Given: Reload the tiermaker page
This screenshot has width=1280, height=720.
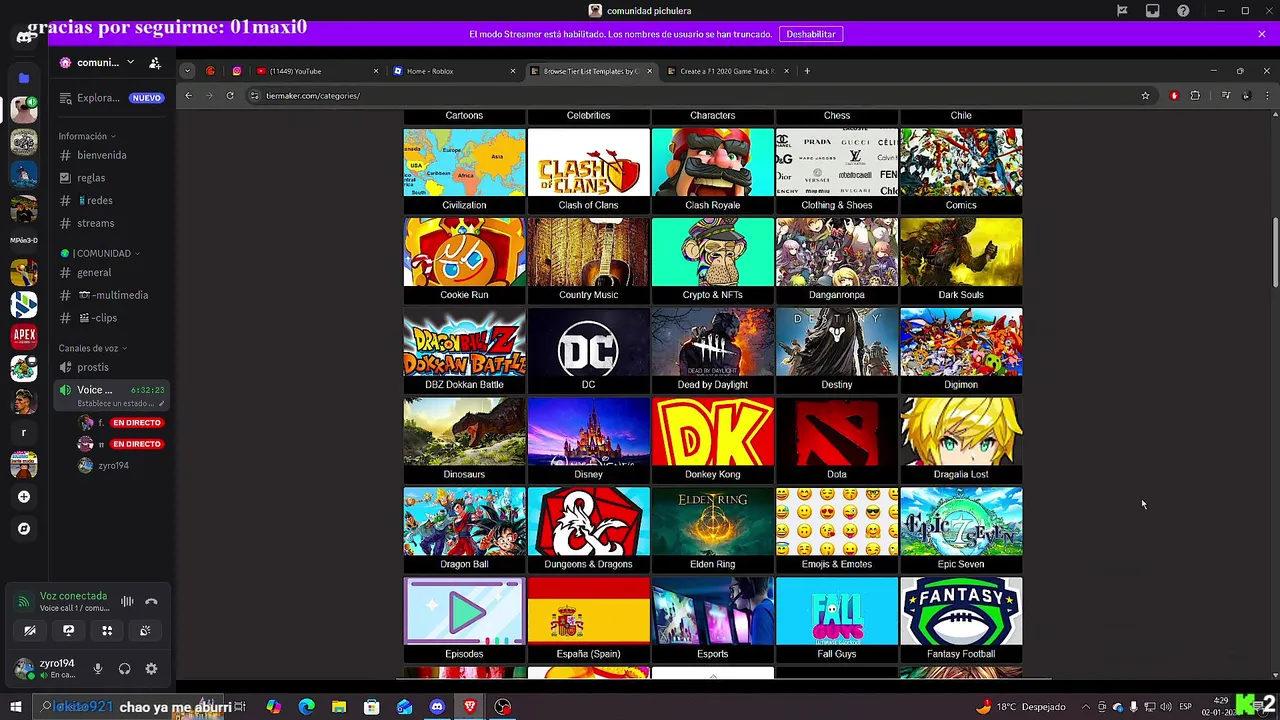Looking at the screenshot, I should coord(230,96).
